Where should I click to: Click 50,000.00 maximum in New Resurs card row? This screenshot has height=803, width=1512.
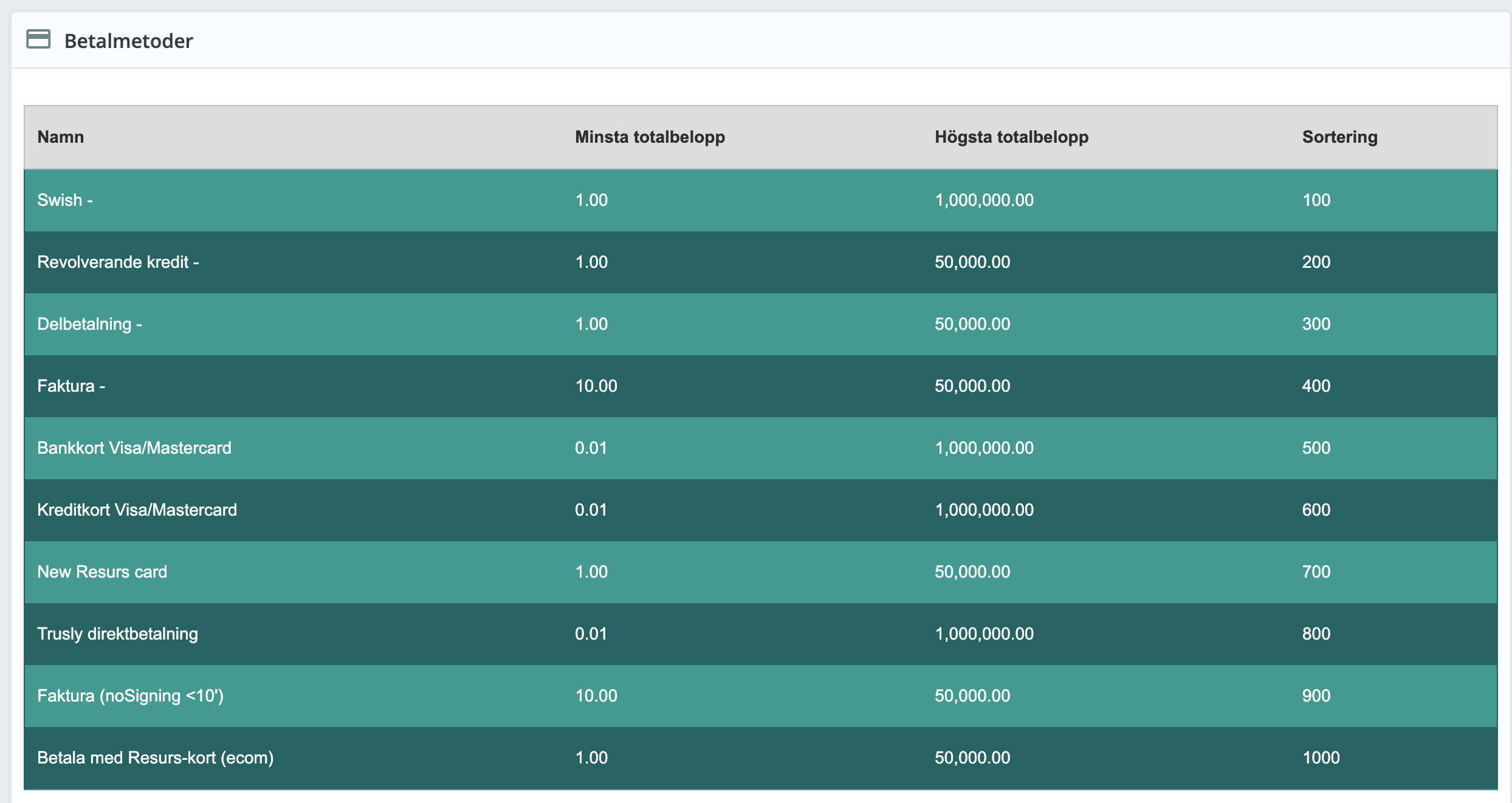tap(972, 572)
